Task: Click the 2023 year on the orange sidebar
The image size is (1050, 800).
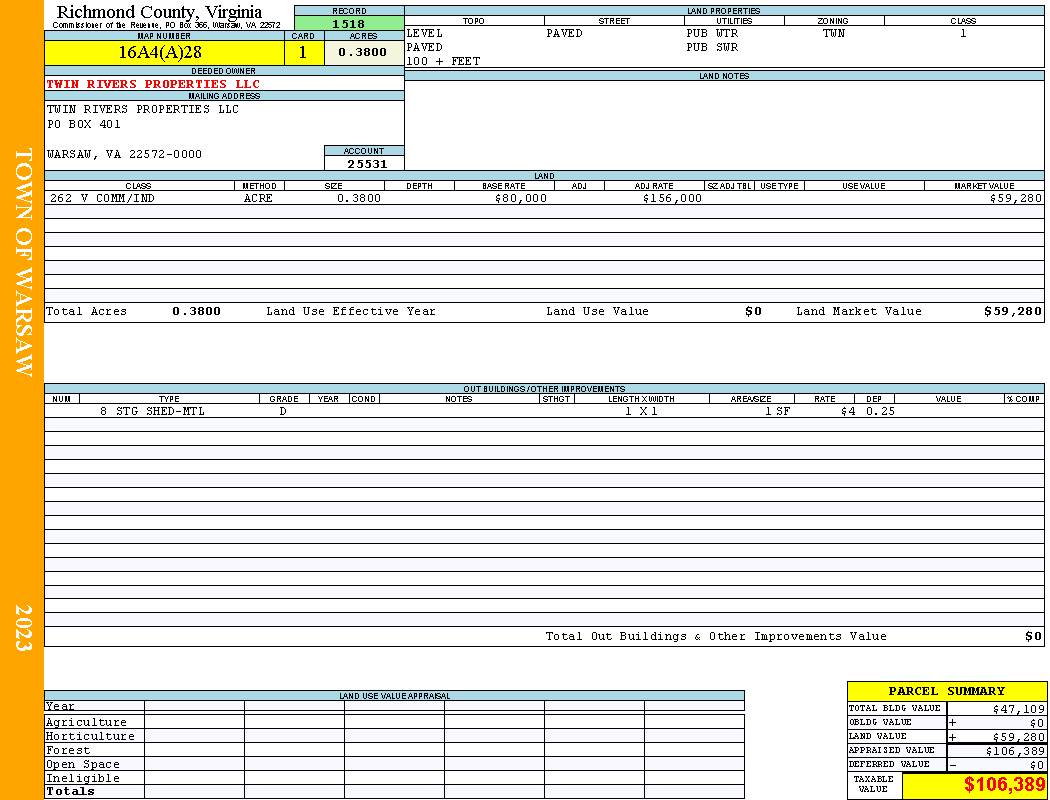Action: click(23, 628)
